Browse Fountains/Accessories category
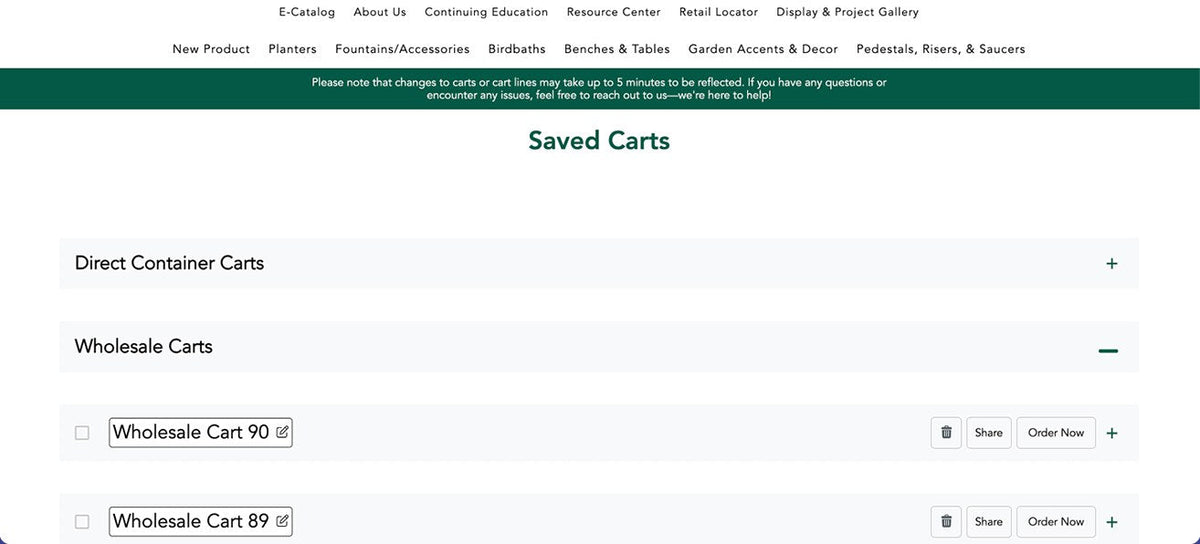 [x=402, y=49]
